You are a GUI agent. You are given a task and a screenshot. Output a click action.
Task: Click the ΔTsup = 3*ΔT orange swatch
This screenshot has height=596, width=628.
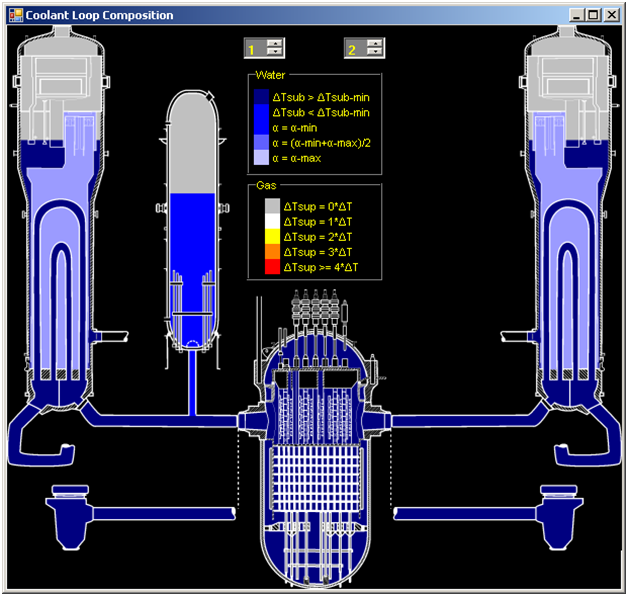click(272, 252)
